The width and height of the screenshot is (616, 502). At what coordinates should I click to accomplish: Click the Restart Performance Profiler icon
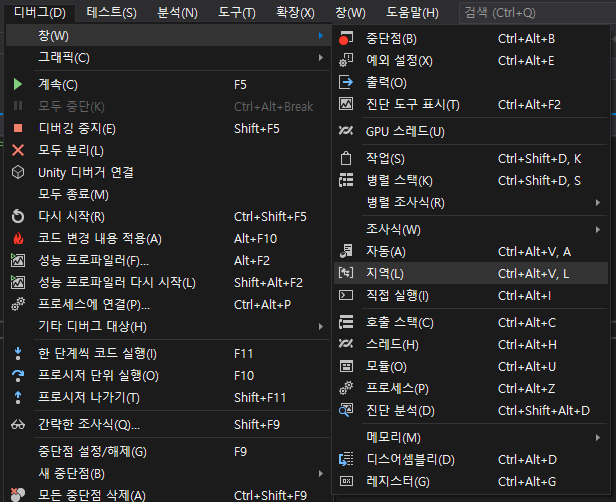[x=18, y=282]
